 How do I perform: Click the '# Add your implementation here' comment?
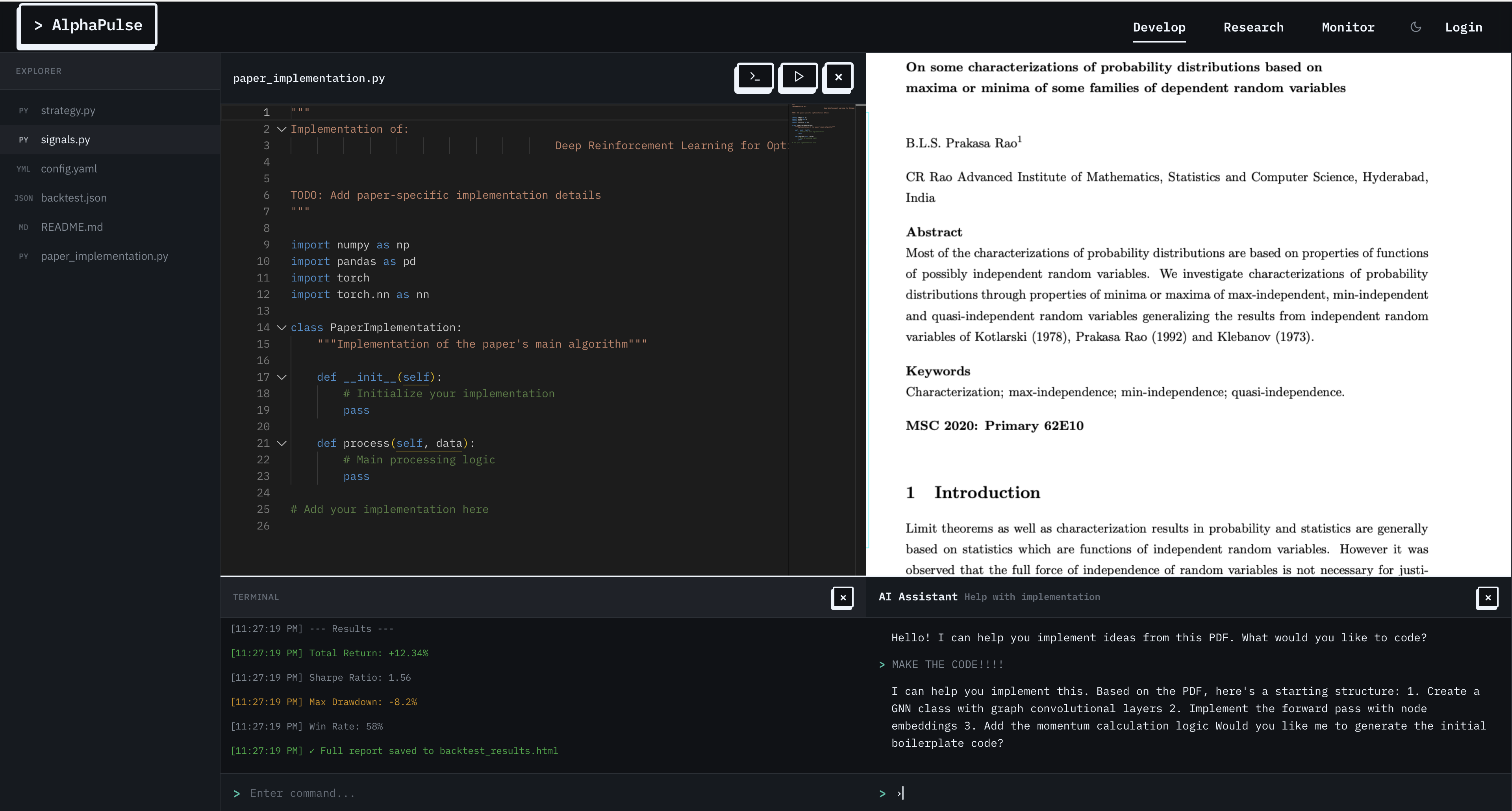click(389, 509)
